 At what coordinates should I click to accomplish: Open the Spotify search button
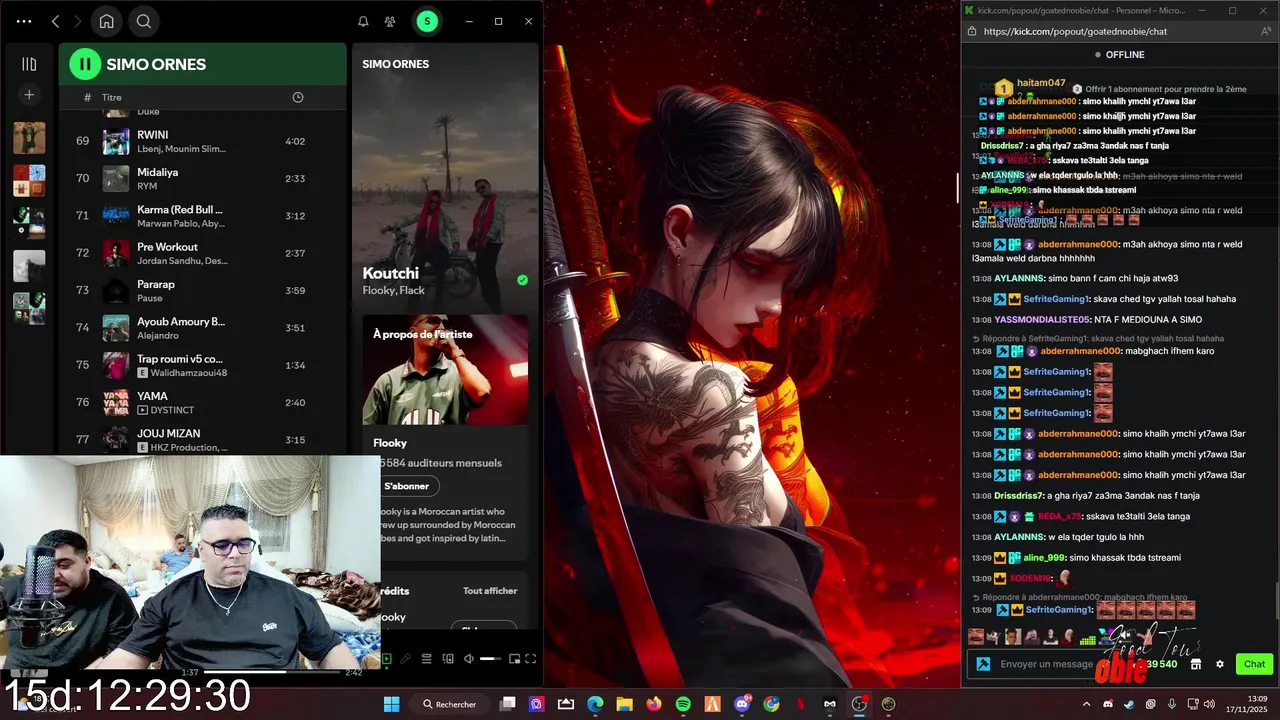click(144, 21)
